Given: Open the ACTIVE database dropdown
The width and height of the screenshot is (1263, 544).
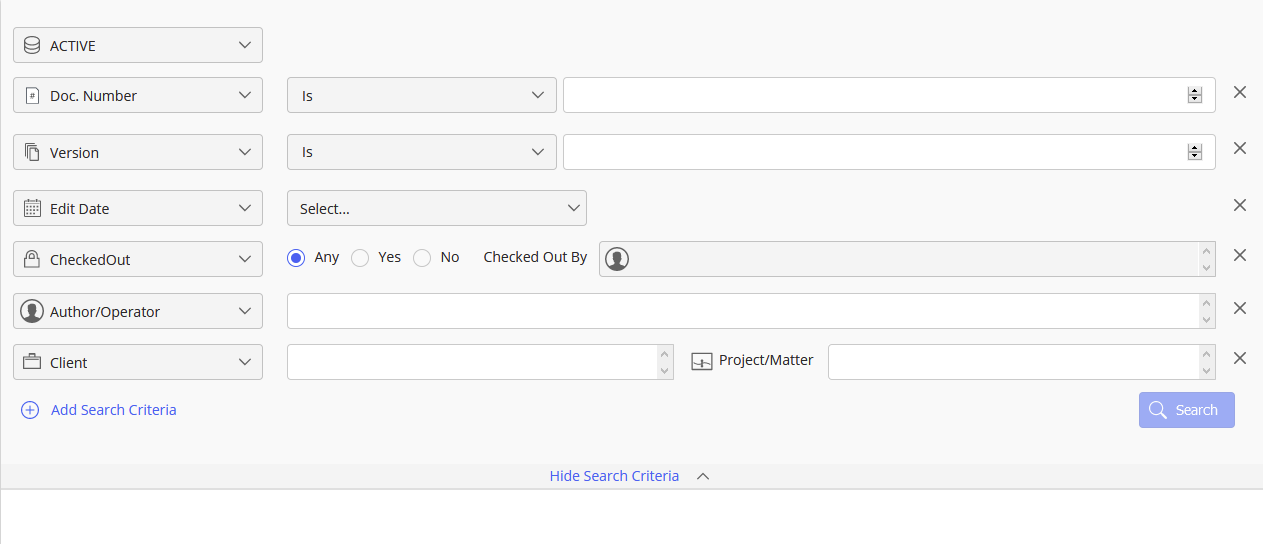Looking at the screenshot, I should [138, 45].
